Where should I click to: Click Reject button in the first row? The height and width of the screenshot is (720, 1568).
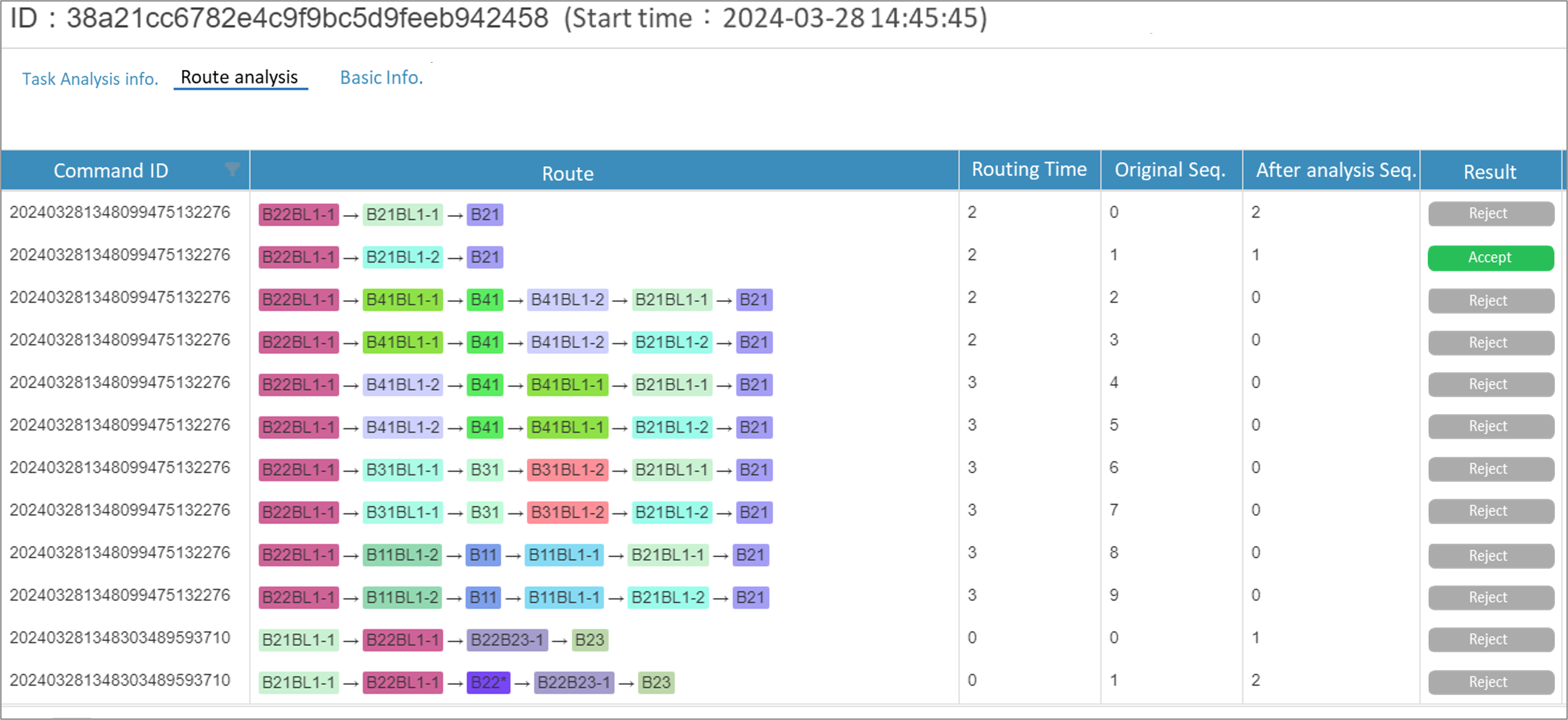[x=1490, y=214]
